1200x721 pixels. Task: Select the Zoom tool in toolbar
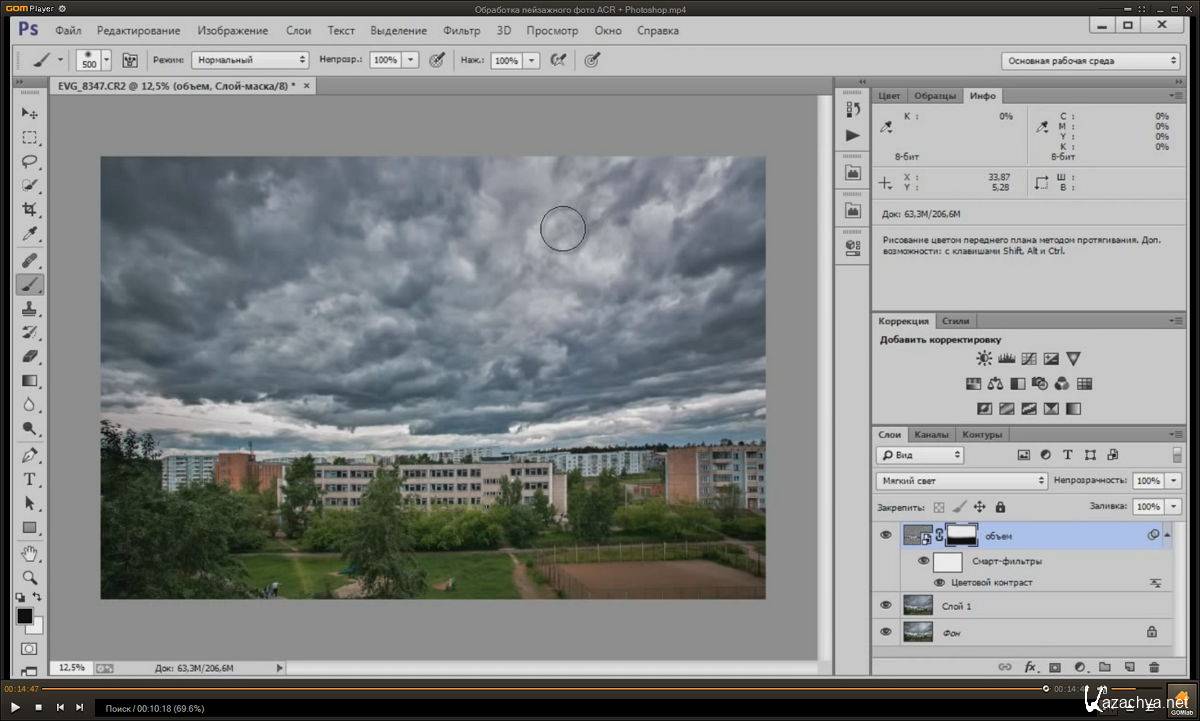(x=29, y=577)
